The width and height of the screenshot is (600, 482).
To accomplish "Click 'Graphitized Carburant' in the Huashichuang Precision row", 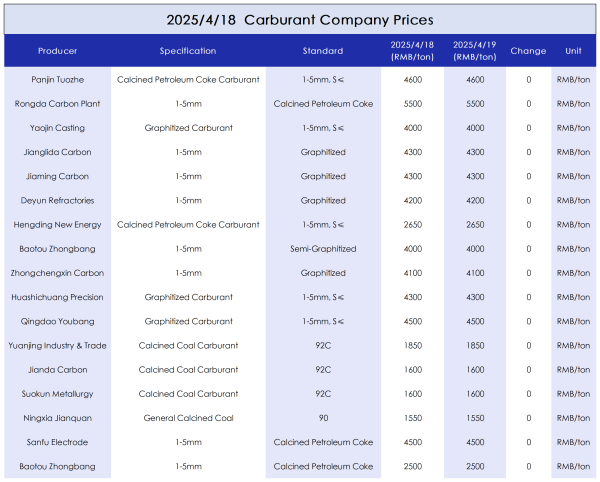I will tap(188, 297).
